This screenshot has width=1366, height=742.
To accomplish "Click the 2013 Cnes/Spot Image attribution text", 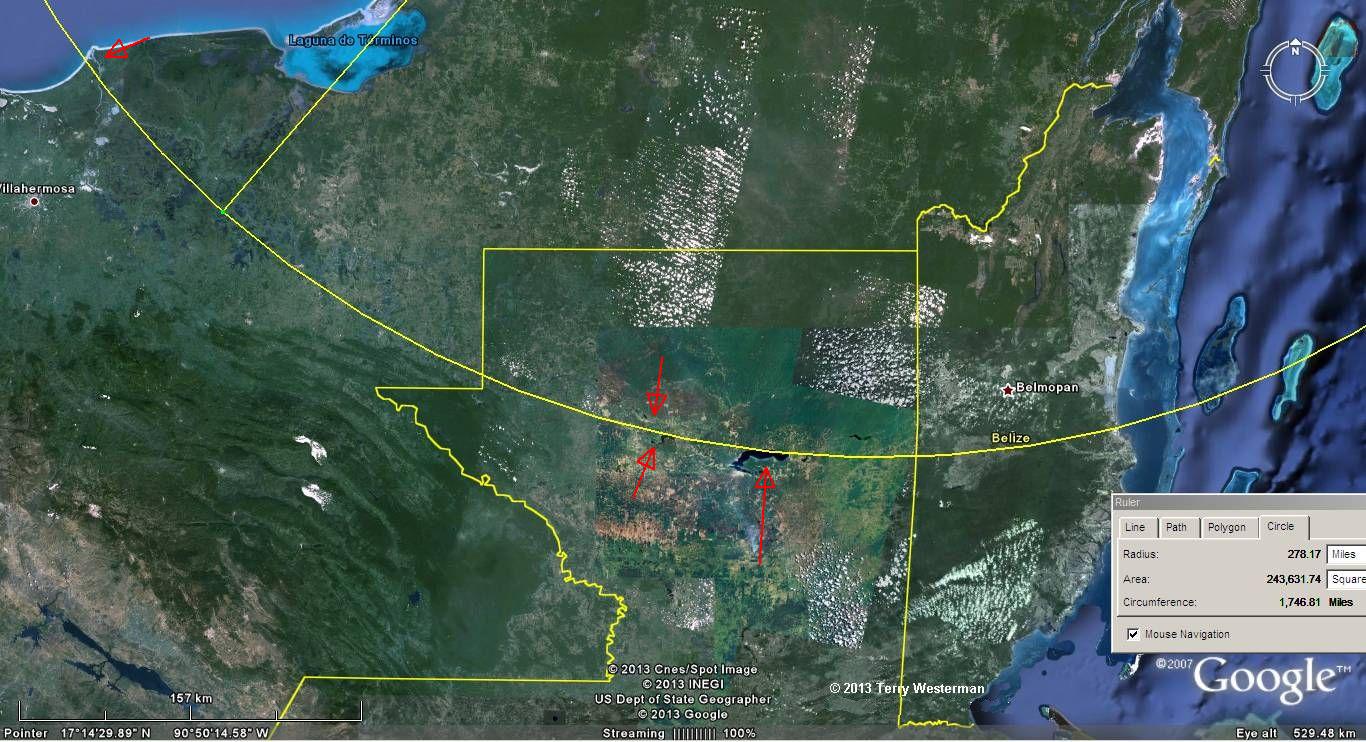I will pyautogui.click(x=683, y=669).
